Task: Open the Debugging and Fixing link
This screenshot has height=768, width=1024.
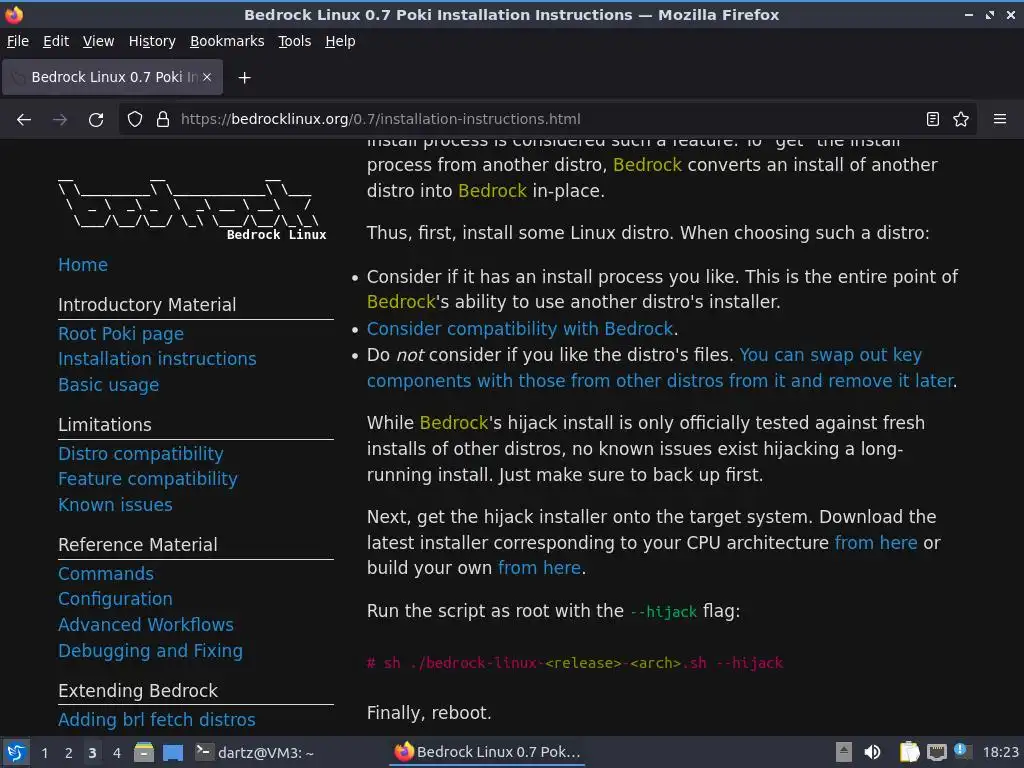Action: (150, 651)
